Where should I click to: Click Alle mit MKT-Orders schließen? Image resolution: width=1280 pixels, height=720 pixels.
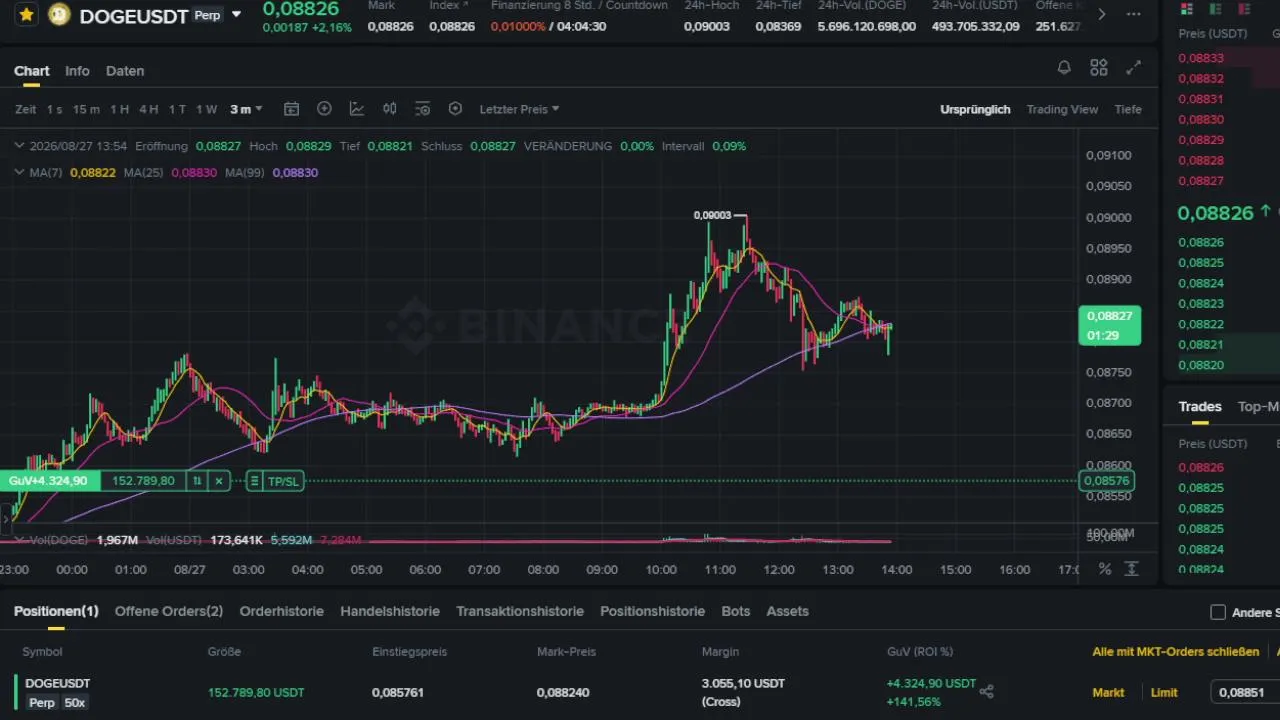coord(1176,651)
